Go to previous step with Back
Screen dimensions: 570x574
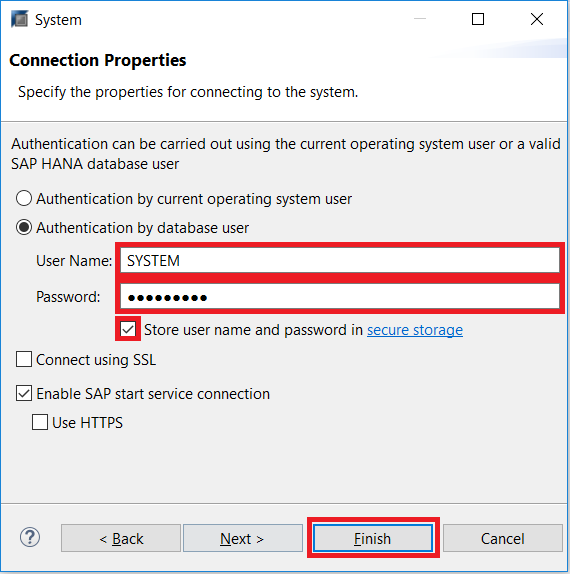pos(121,538)
